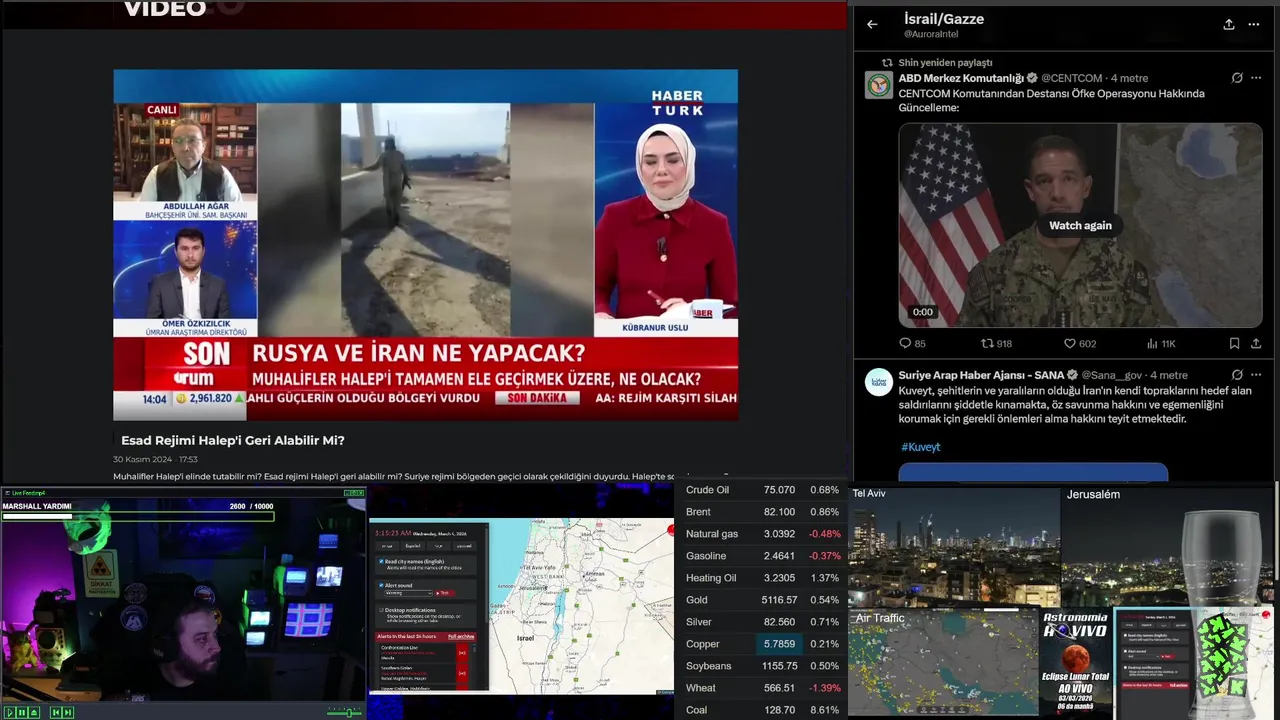
Task: Skip to next track in webcam player
Action: [68, 712]
